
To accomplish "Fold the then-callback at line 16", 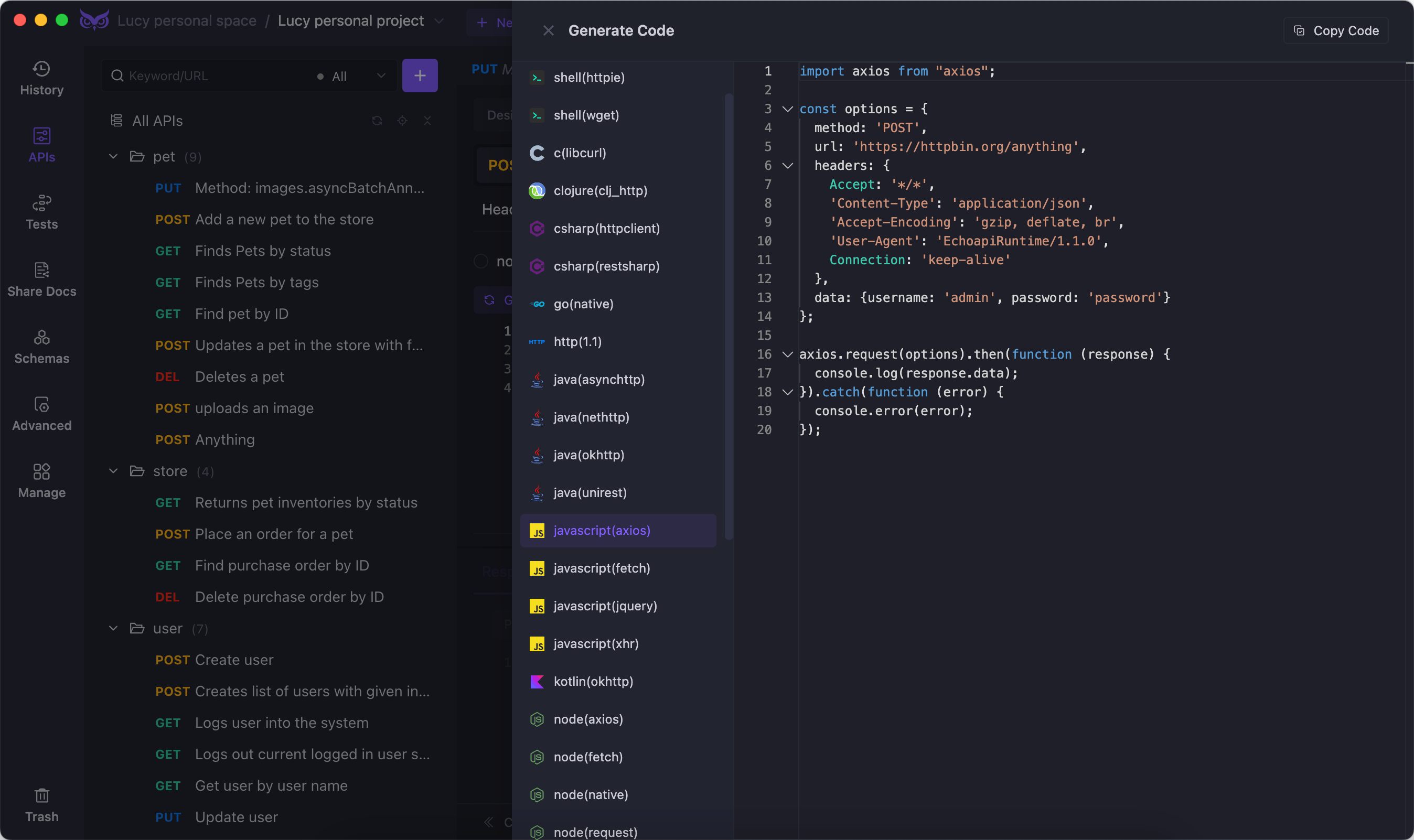I will (x=787, y=354).
